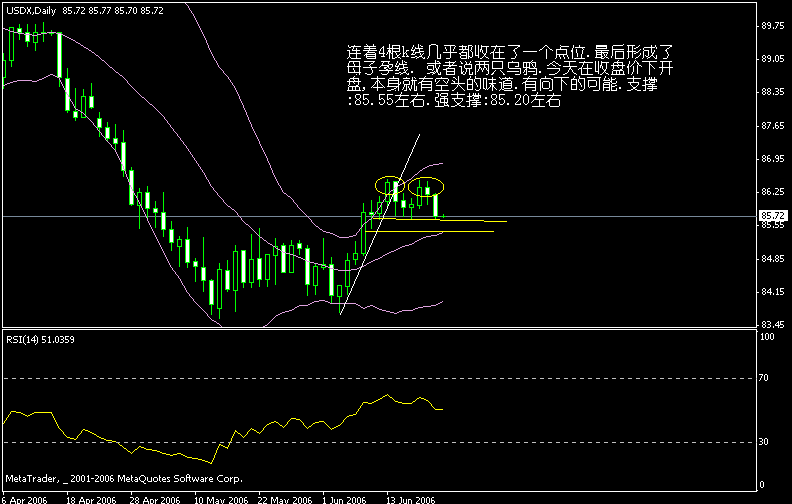The height and width of the screenshot is (504, 792).
Task: Select the white rising trendline
Action: pos(379,224)
